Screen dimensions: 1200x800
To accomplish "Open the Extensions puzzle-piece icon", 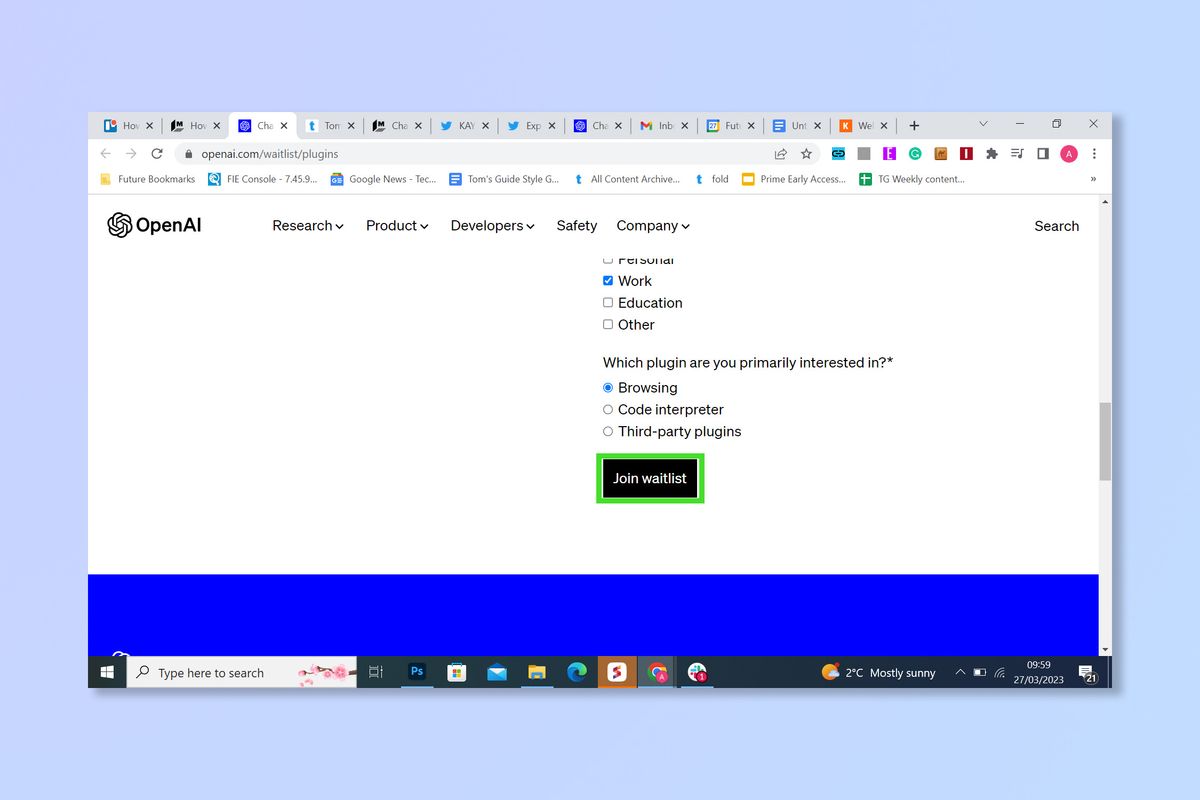I will click(991, 154).
